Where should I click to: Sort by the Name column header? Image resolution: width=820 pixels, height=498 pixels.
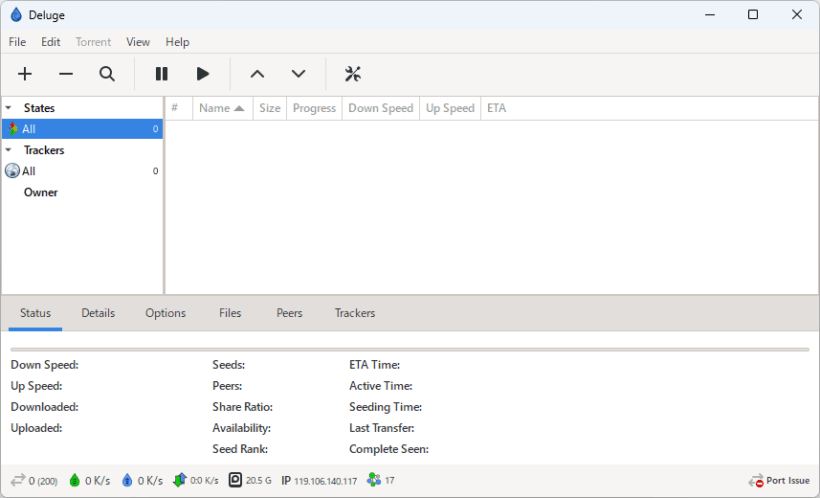[x=223, y=108]
